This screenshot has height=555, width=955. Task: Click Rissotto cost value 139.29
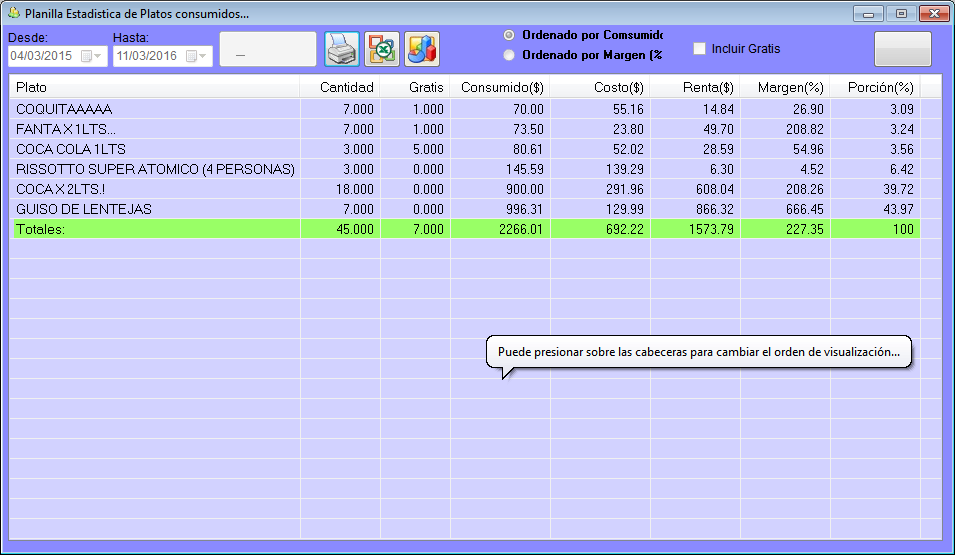pos(625,169)
